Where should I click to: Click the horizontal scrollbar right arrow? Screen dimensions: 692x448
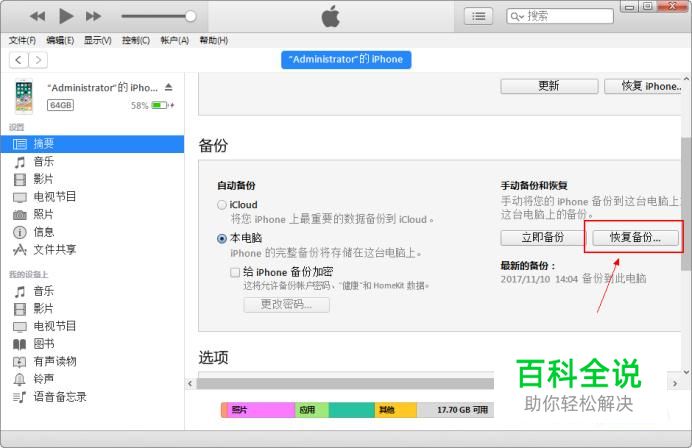[675, 384]
